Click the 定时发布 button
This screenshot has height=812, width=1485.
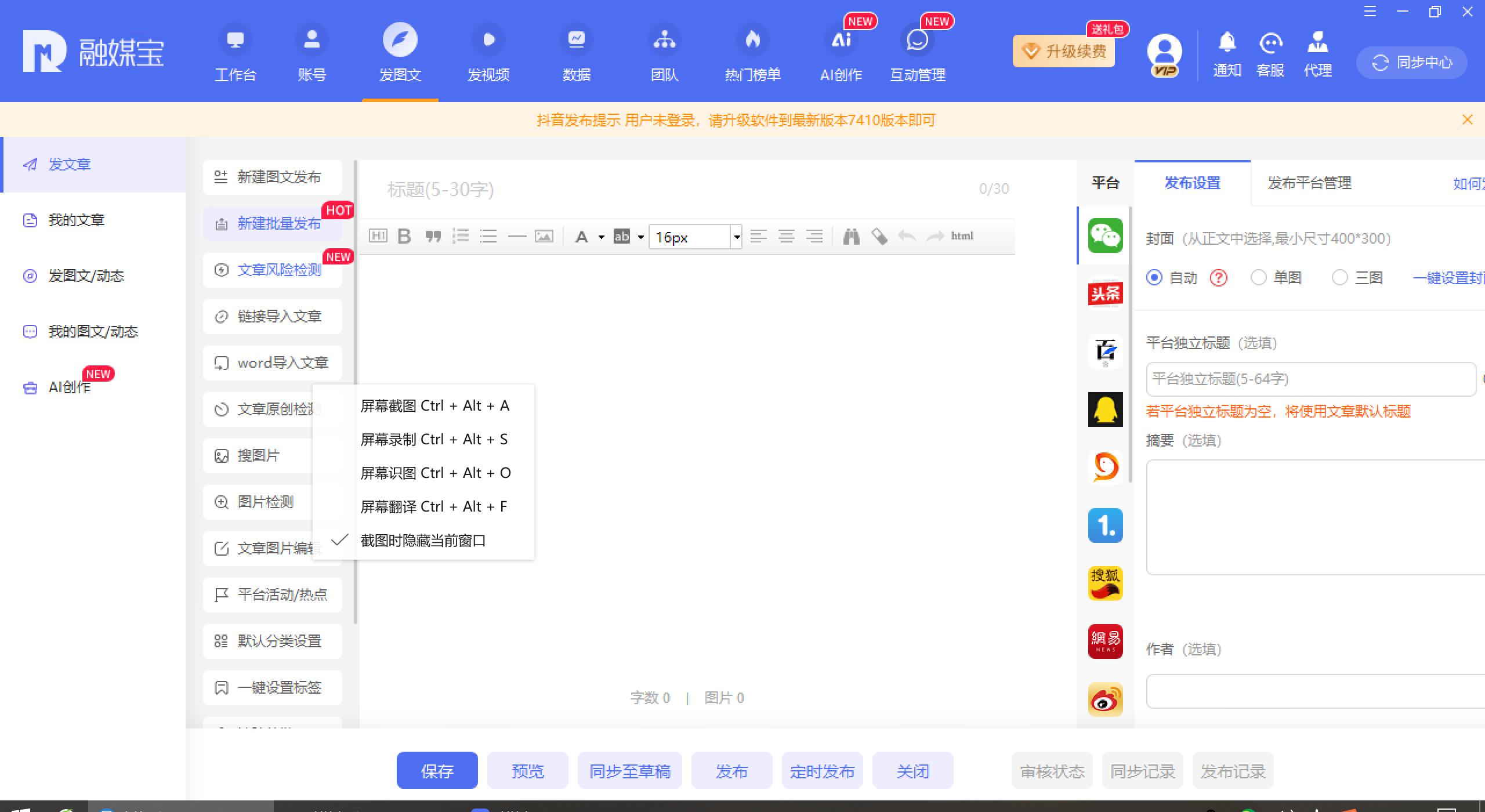[822, 771]
